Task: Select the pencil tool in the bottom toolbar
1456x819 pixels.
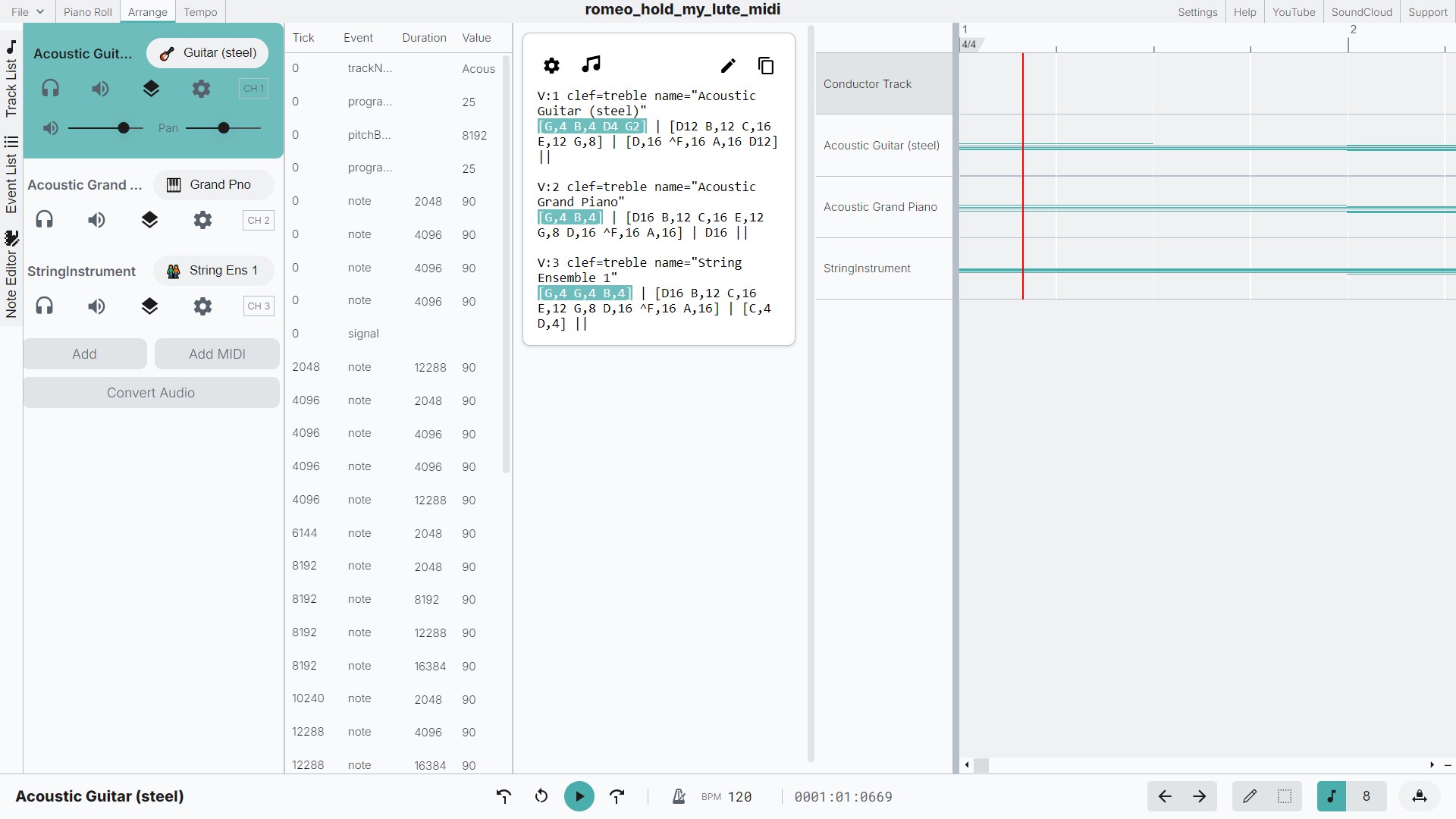Action: pos(1250,796)
